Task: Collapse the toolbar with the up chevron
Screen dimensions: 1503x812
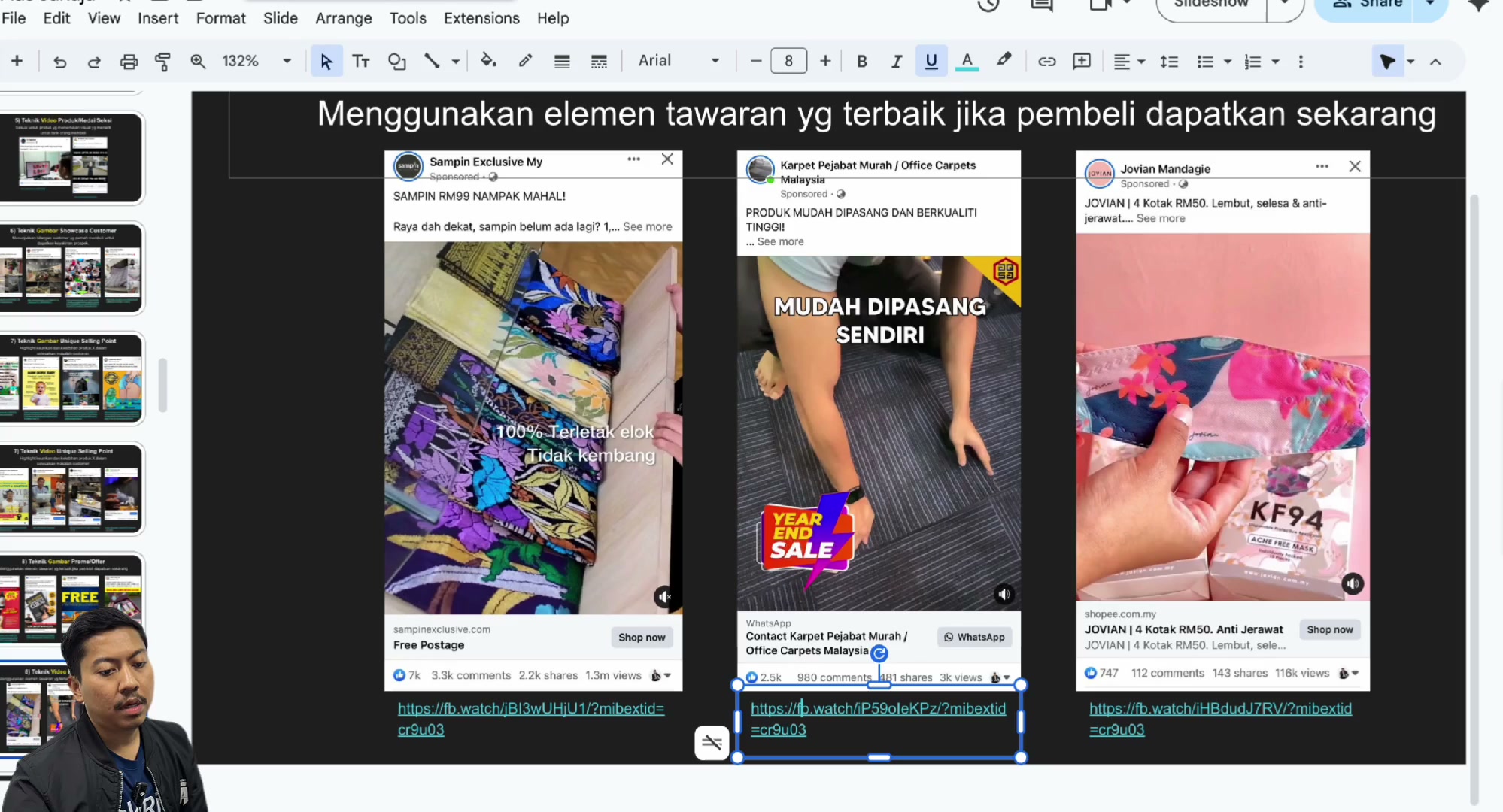Action: pos(1435,62)
